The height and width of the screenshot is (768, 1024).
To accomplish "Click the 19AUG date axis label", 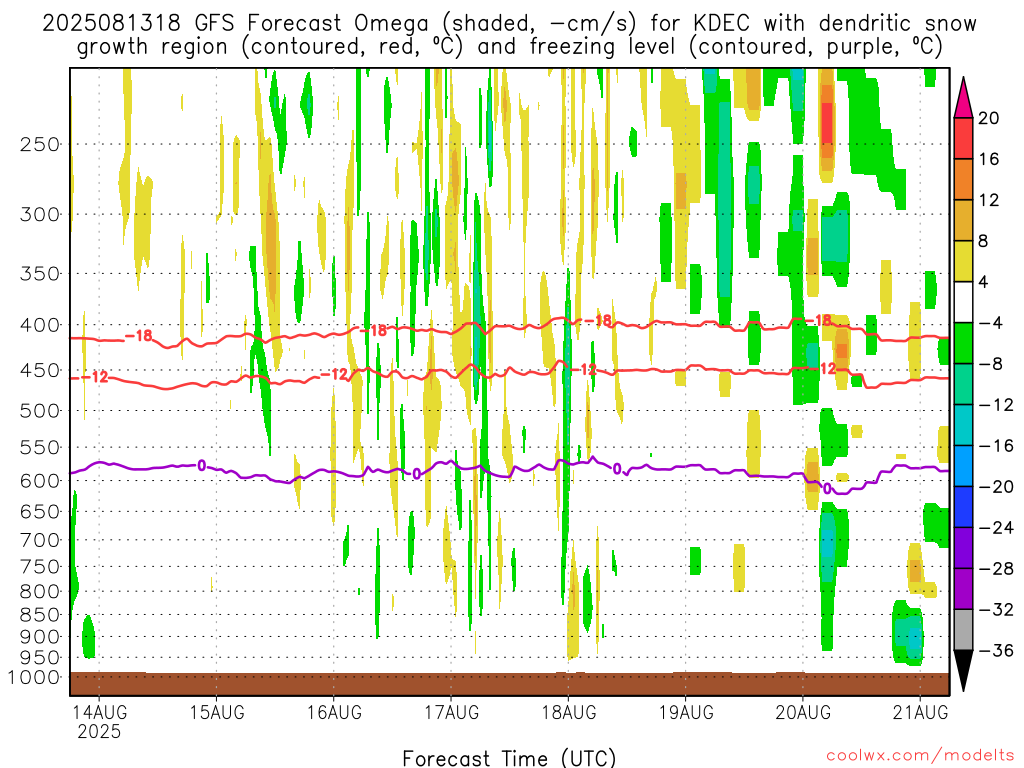I will coord(686,712).
